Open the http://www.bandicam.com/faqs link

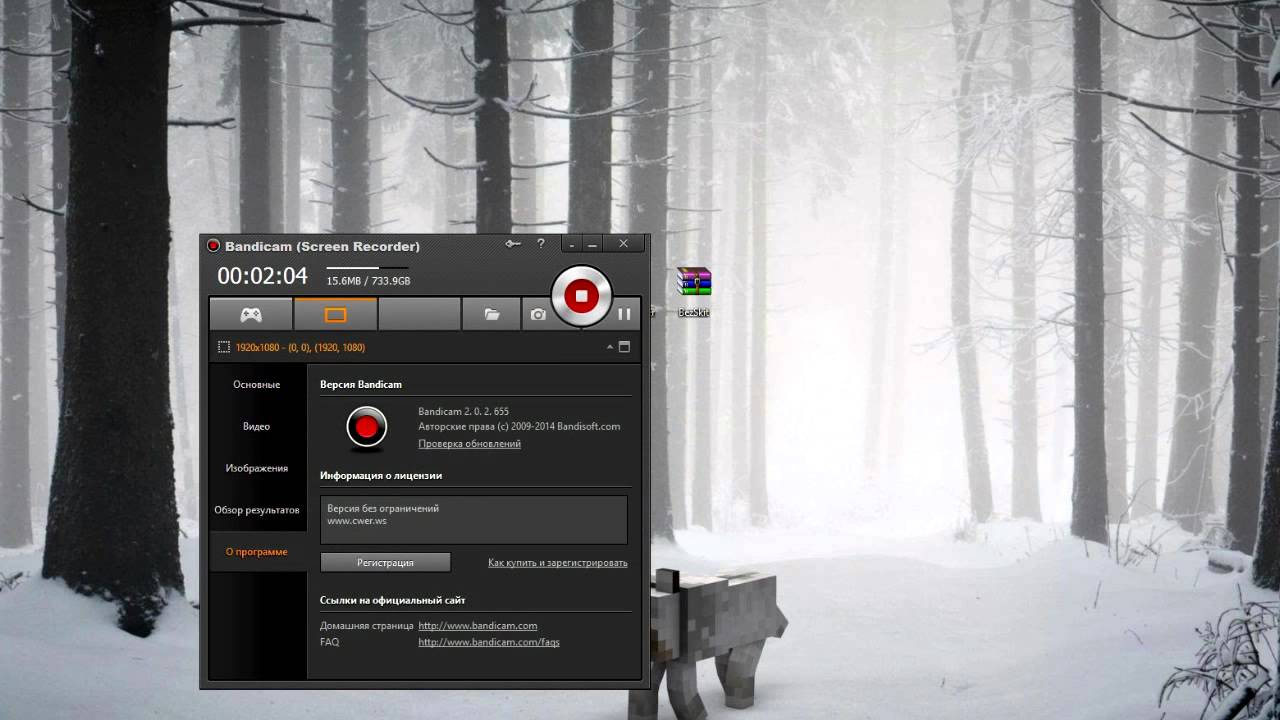pos(488,642)
